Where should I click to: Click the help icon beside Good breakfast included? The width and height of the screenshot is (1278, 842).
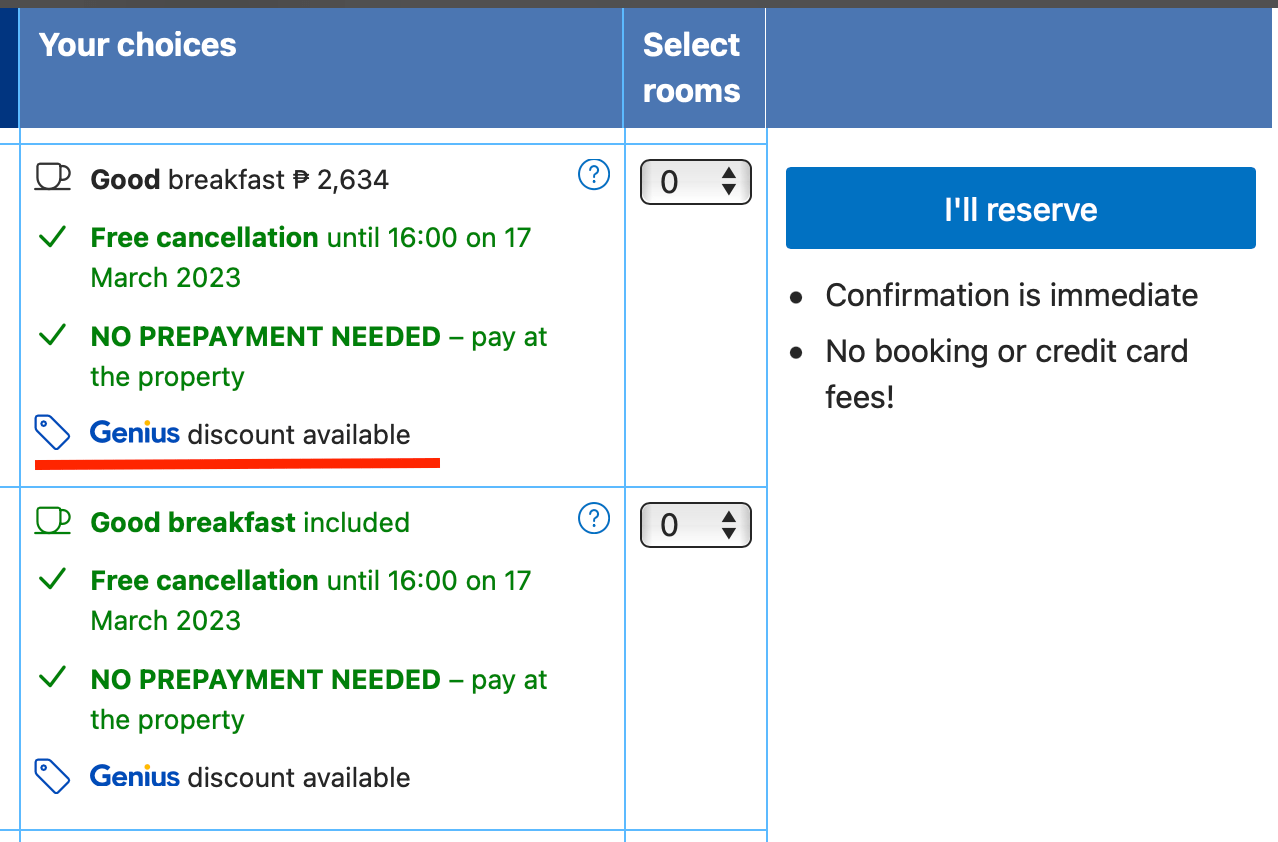[594, 518]
